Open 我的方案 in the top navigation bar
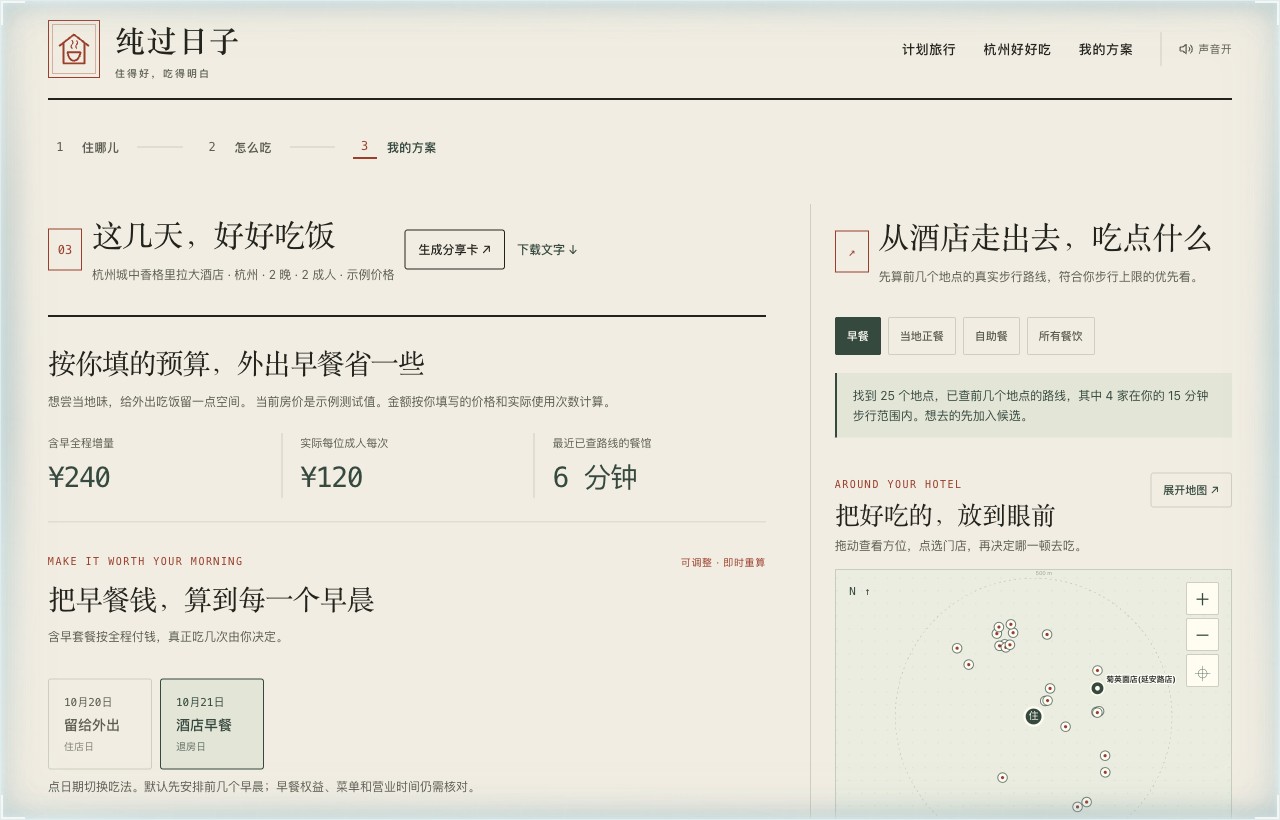The image size is (1280, 820). (1106, 49)
